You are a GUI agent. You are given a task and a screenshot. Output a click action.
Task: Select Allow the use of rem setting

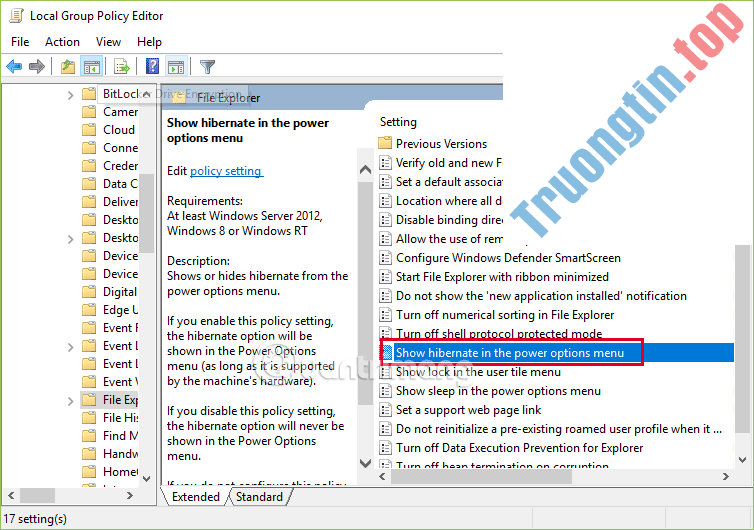(449, 239)
